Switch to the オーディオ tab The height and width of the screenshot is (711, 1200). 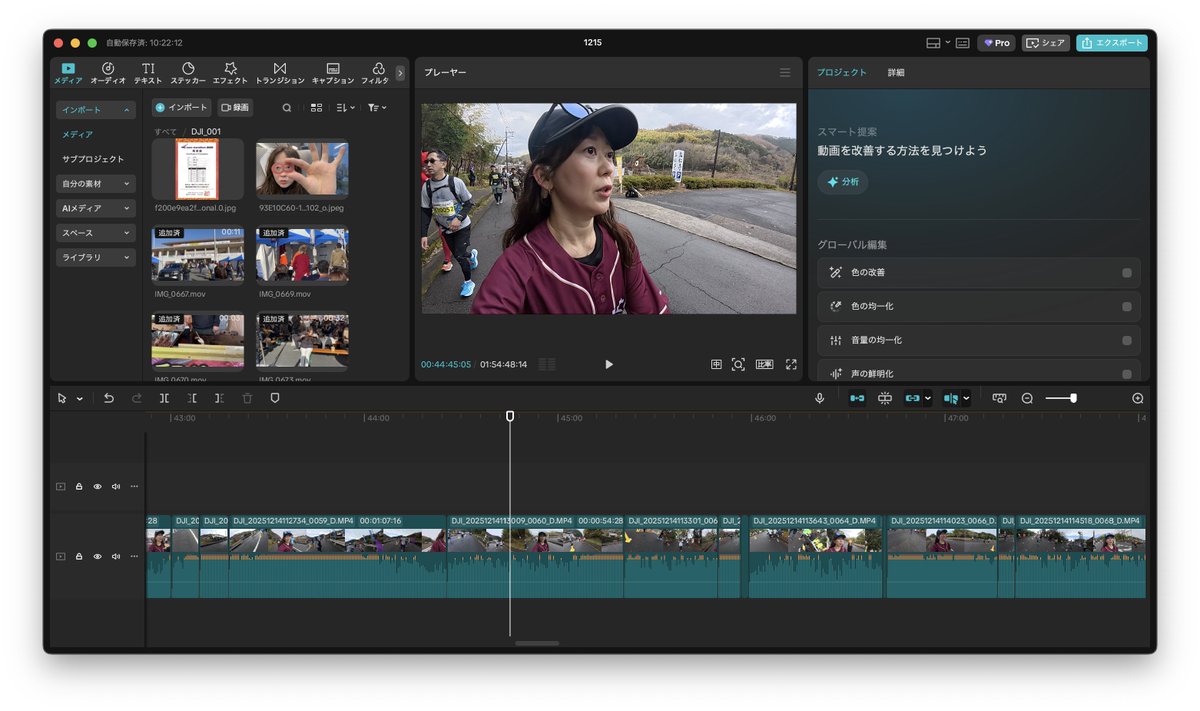coord(107,71)
